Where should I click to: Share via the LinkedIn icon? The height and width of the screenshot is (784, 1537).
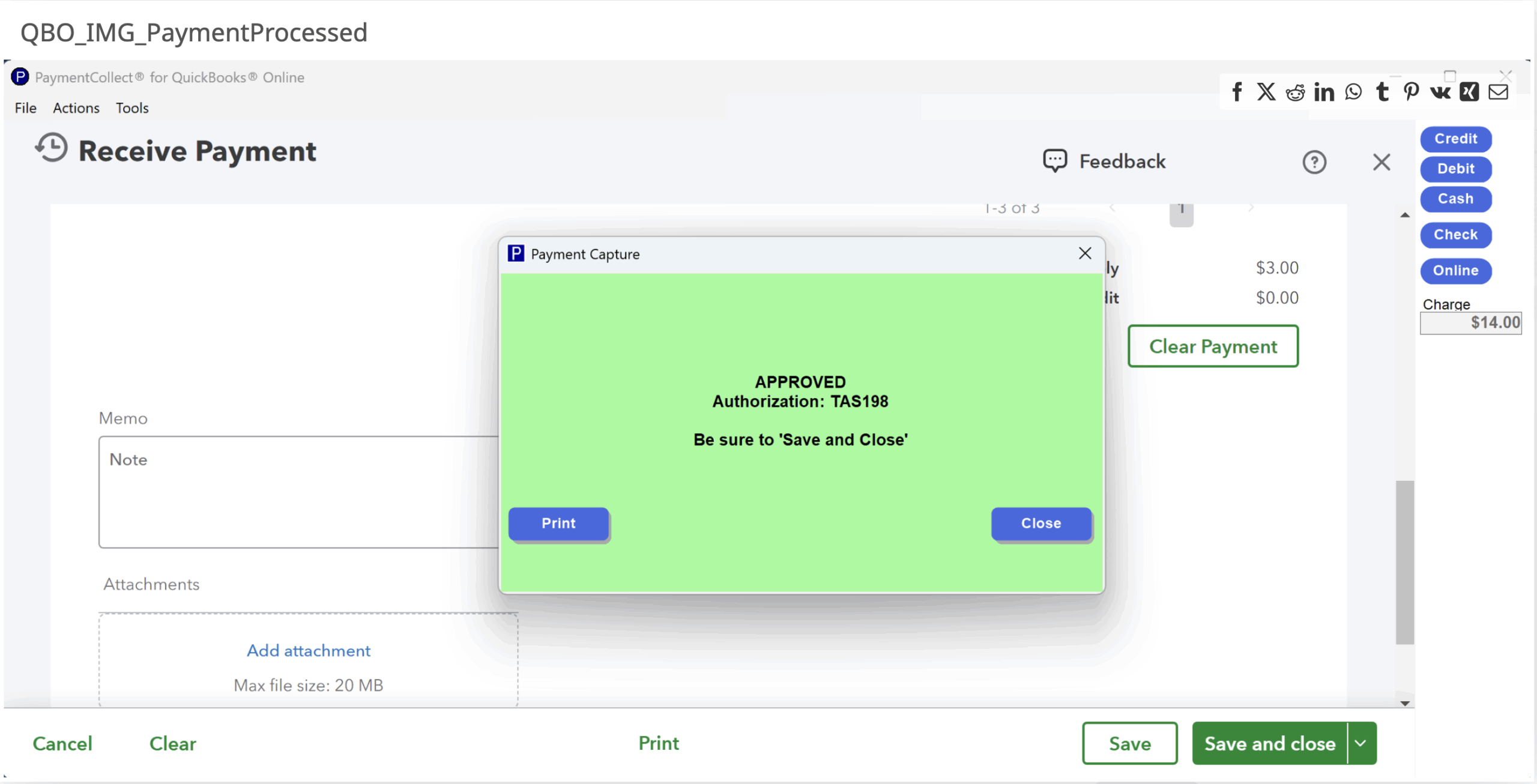(1324, 92)
